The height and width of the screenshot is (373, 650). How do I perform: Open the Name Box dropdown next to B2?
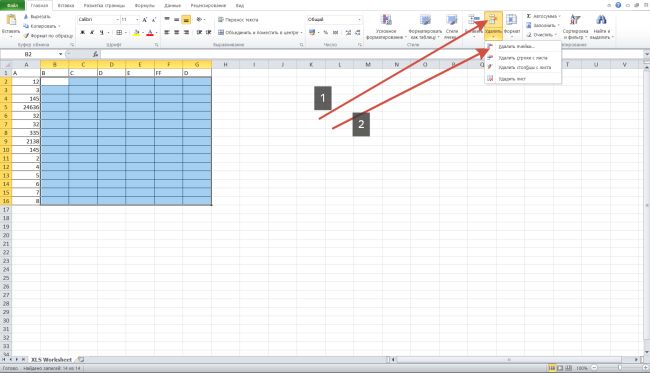click(x=61, y=54)
